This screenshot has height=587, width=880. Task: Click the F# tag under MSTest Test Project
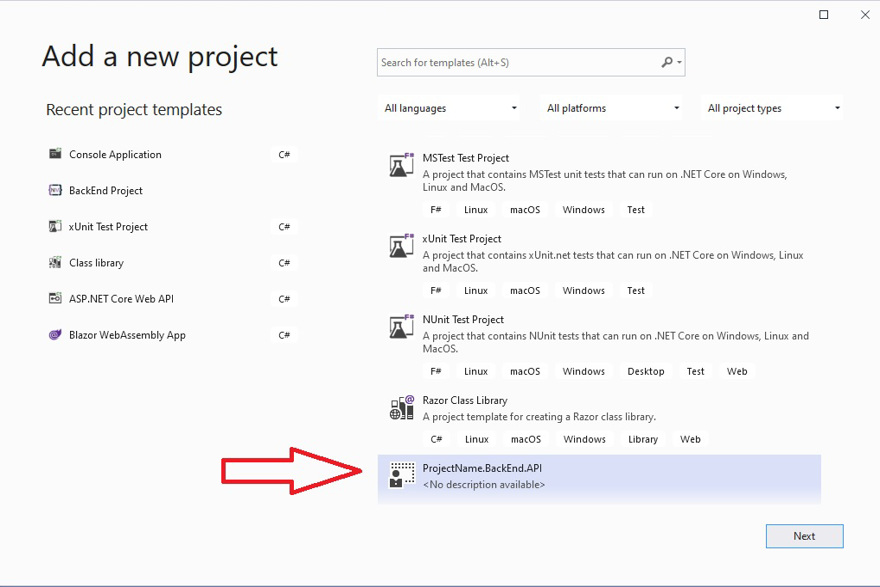[436, 209]
